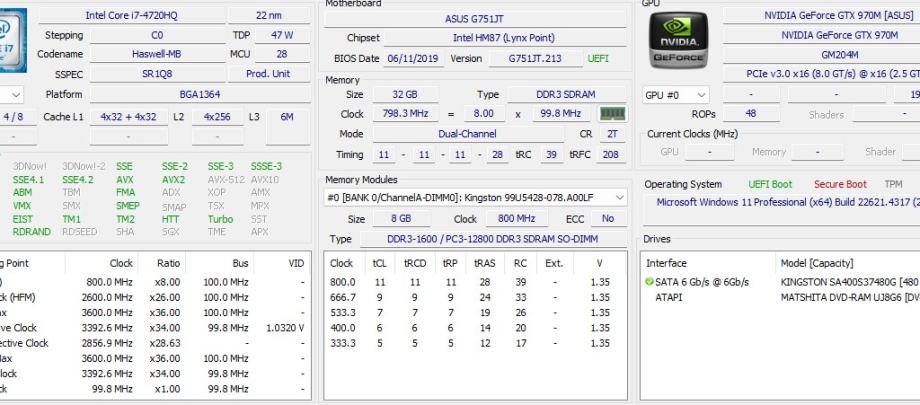Click the tRAS column header
Screen dimensions: 920x405
click(x=485, y=263)
